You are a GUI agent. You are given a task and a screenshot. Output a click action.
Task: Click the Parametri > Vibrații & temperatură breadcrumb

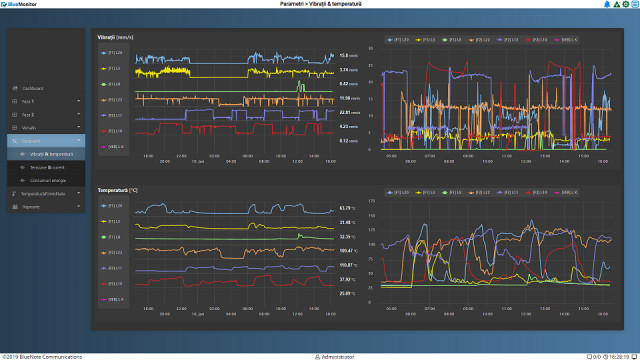click(321, 4)
